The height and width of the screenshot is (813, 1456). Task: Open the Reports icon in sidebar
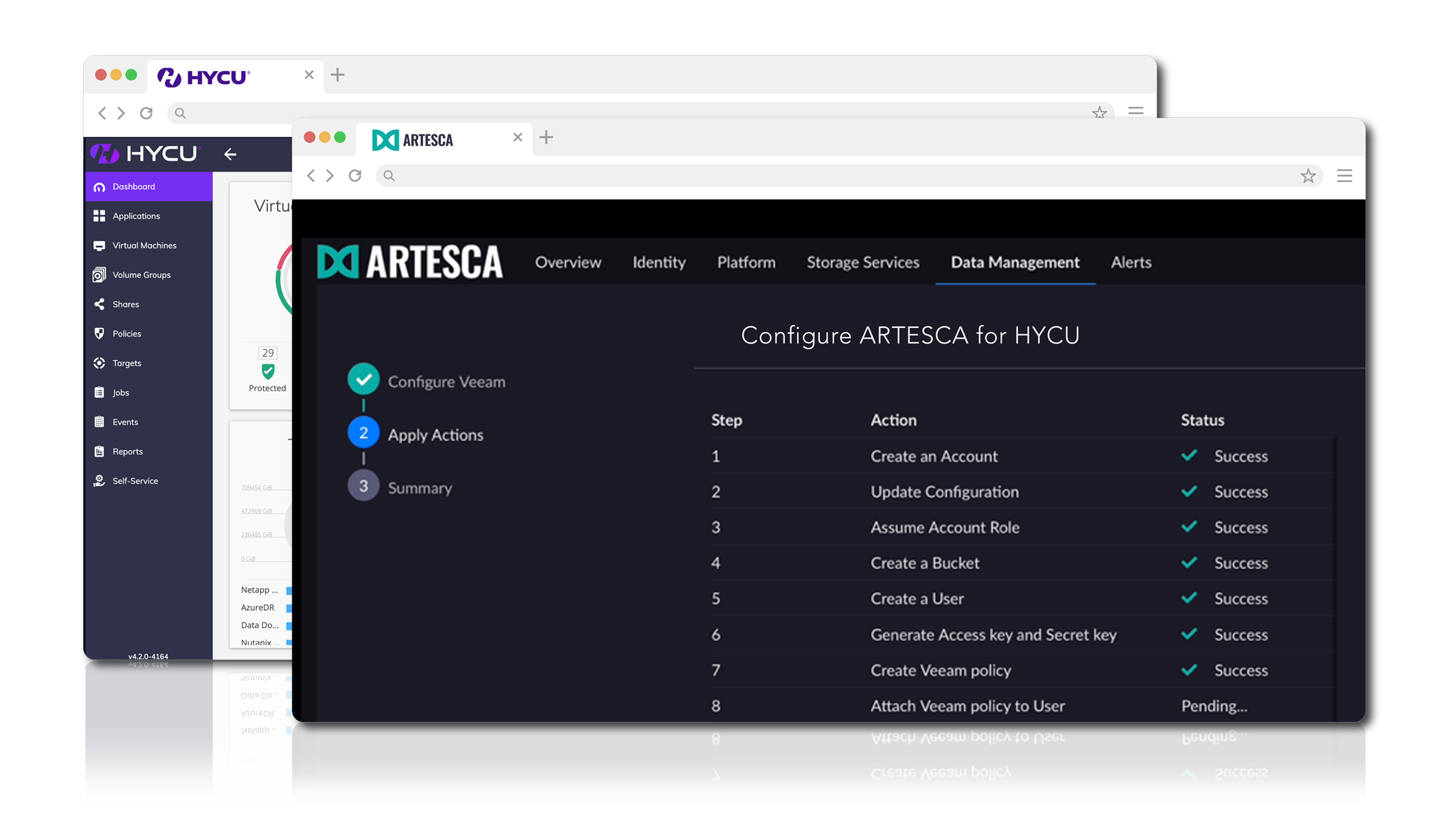coord(100,452)
